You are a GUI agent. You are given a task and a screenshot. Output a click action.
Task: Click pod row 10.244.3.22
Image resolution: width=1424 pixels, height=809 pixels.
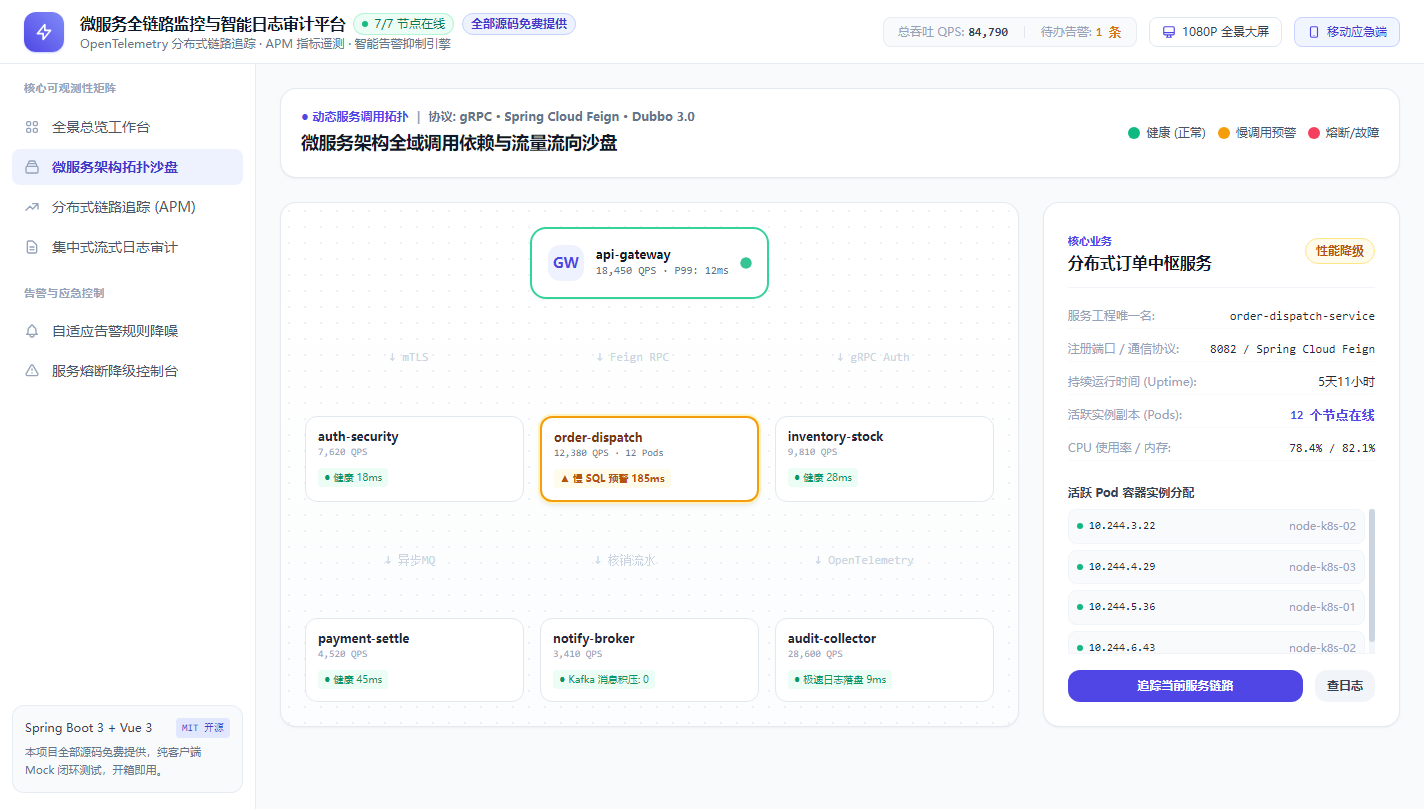(1216, 526)
